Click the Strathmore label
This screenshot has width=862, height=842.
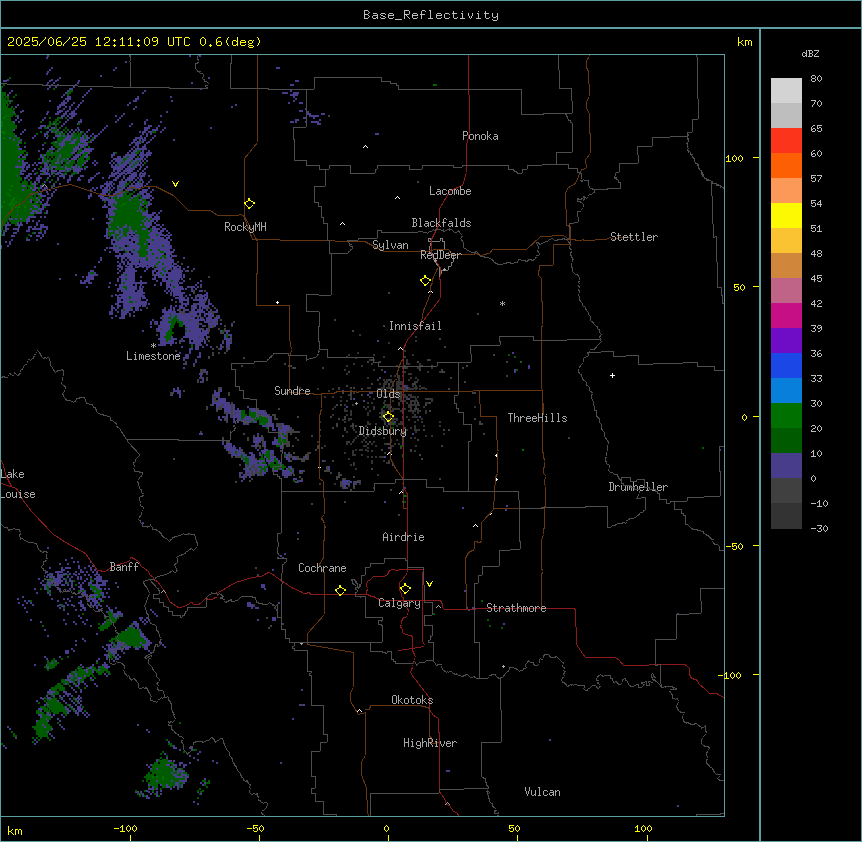pos(516,608)
